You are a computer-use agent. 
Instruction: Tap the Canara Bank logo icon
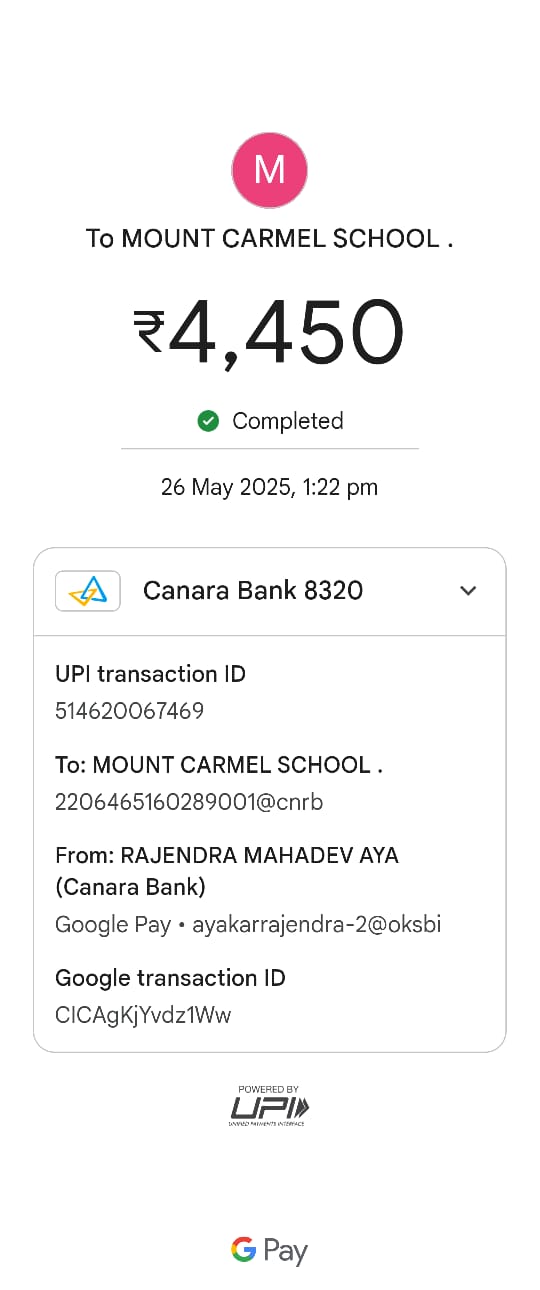[x=88, y=591]
